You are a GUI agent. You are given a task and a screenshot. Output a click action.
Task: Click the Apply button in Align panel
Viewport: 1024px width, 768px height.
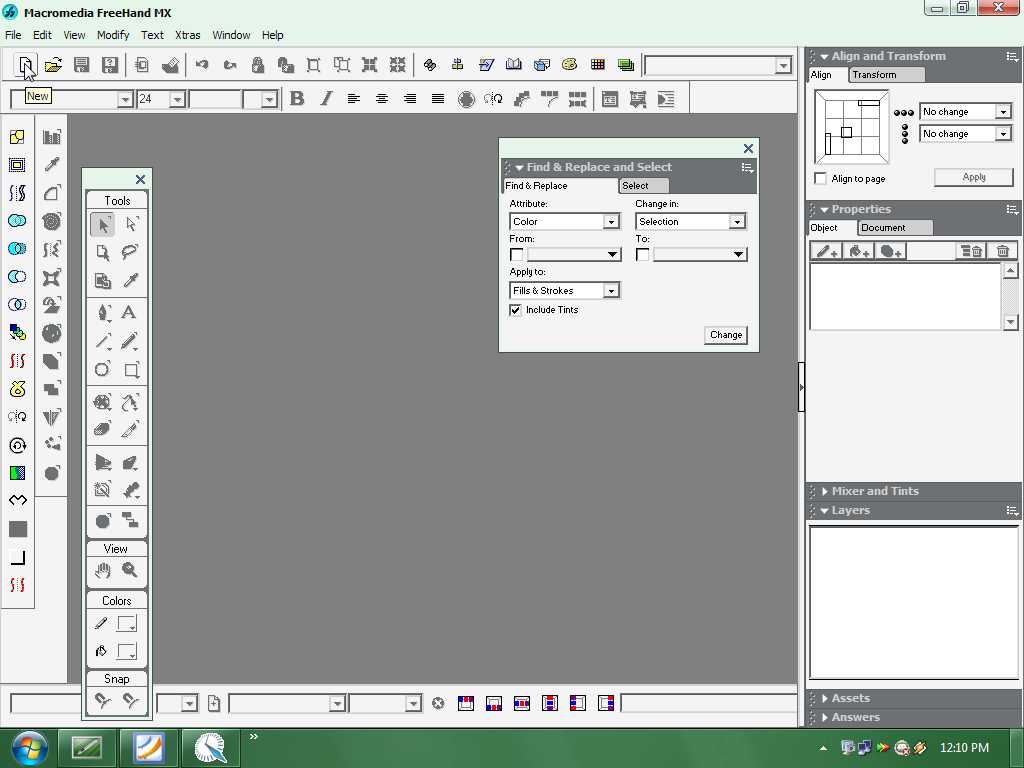pyautogui.click(x=974, y=177)
